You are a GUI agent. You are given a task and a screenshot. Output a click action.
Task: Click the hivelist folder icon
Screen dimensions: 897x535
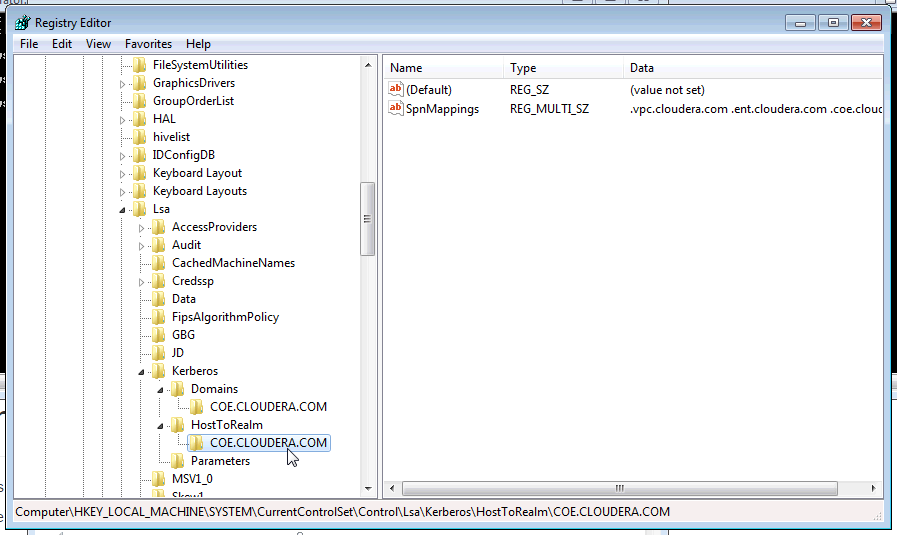point(140,137)
